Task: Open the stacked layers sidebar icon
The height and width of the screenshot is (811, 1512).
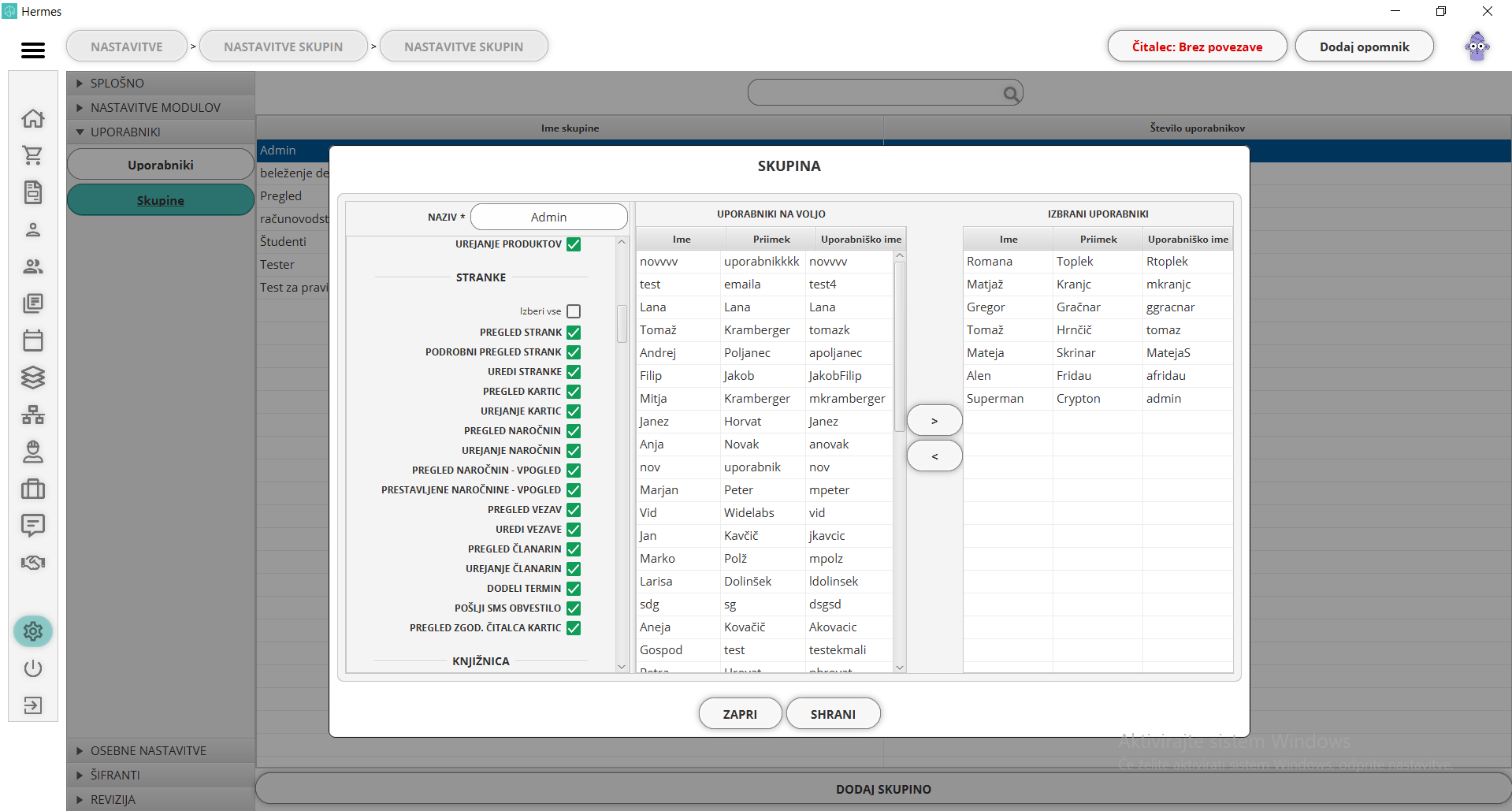Action: (x=33, y=378)
